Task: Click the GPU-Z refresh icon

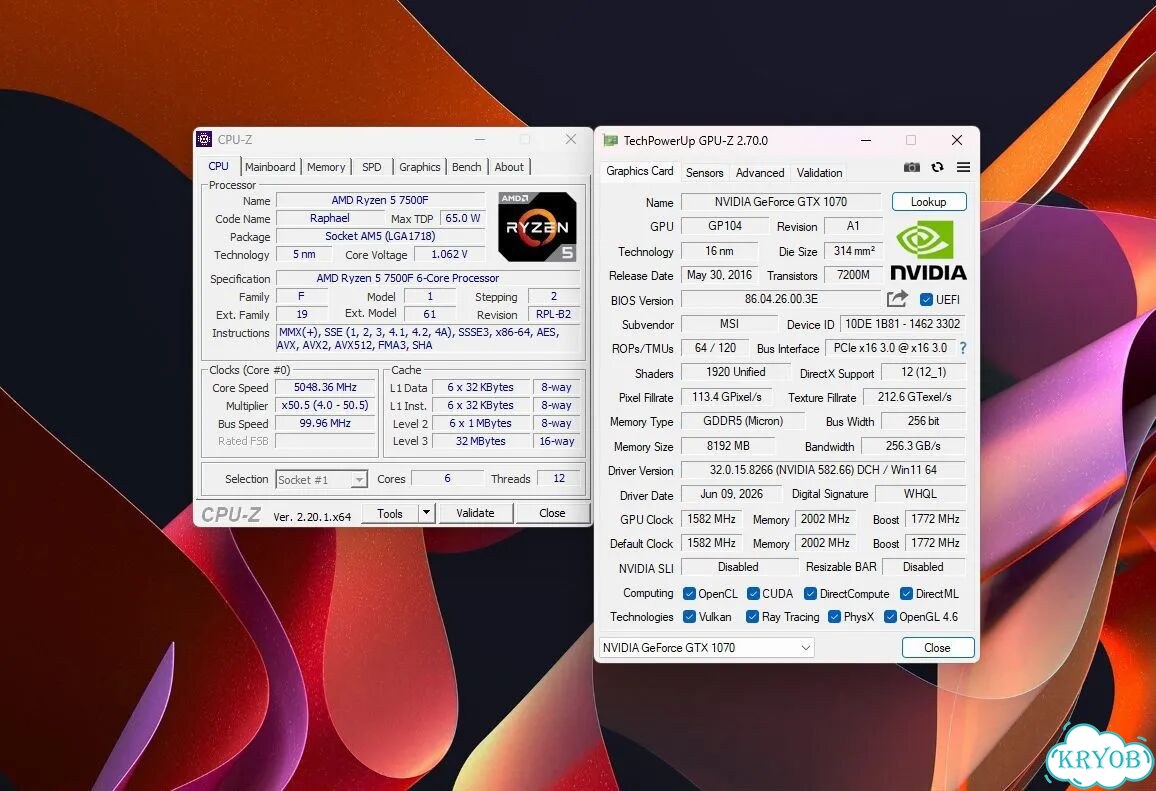Action: tap(937, 167)
